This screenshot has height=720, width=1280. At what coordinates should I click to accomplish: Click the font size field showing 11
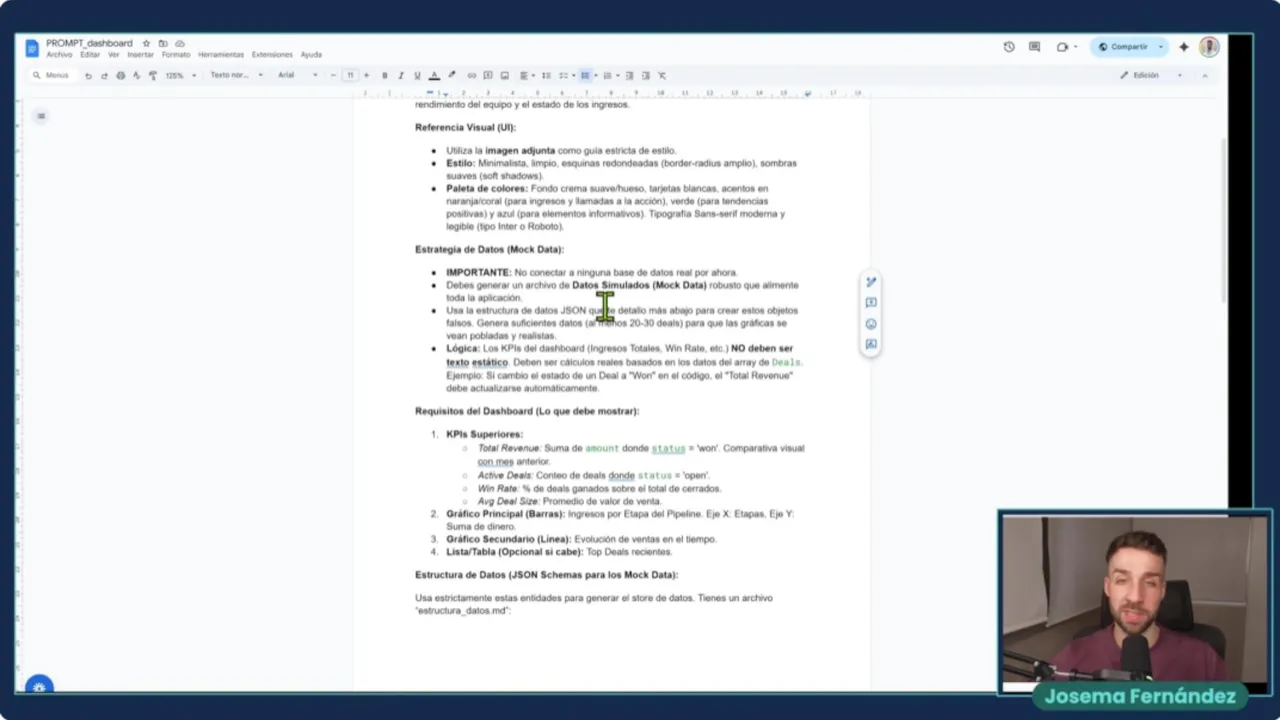[350, 75]
